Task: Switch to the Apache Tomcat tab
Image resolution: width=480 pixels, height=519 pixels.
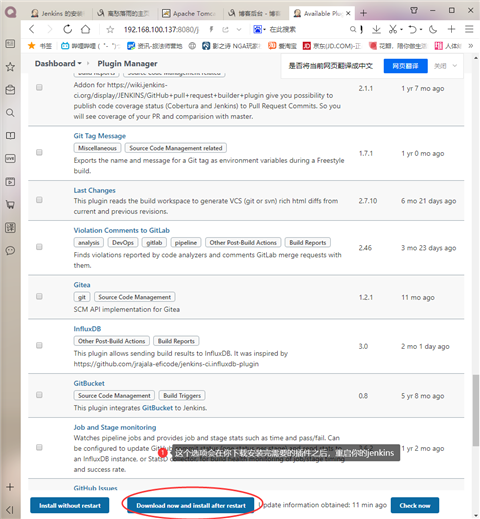Action: [189, 13]
